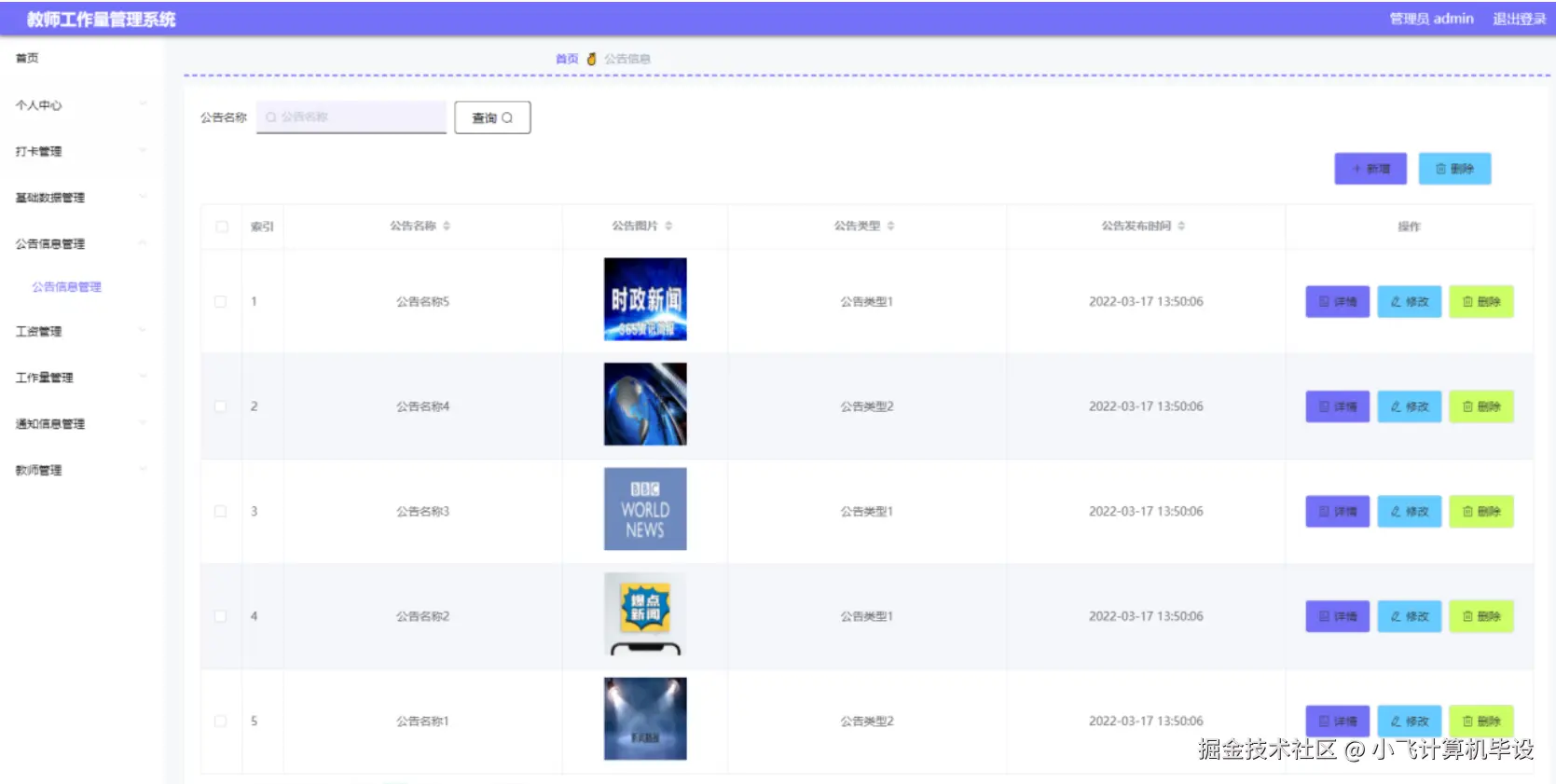Open the spotlight thumbnail in row 公告名称1
Image resolution: width=1556 pixels, height=784 pixels.
[x=645, y=719]
